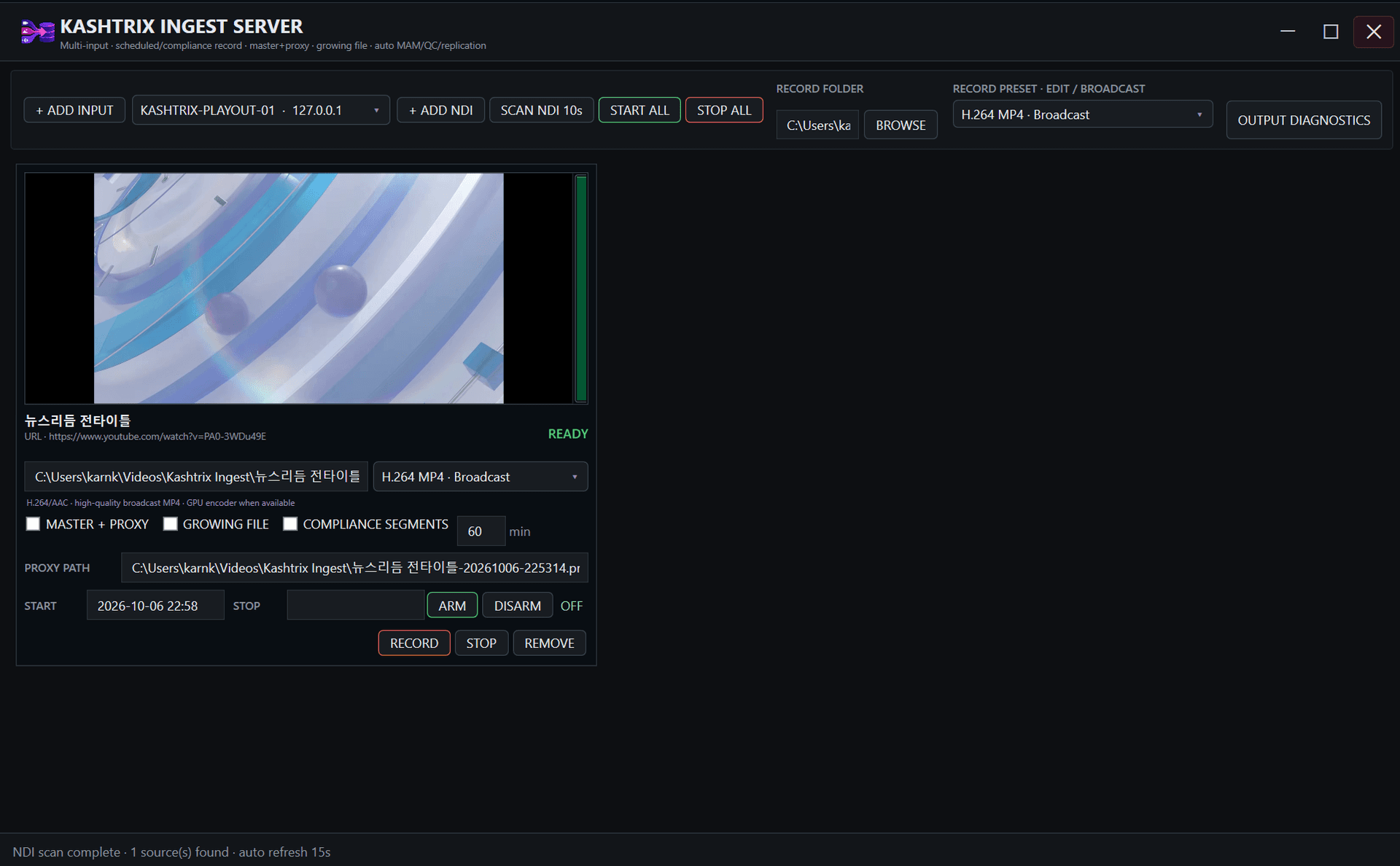Click the PROXY PATH field
This screenshot has width=1400, height=866.
click(x=354, y=568)
